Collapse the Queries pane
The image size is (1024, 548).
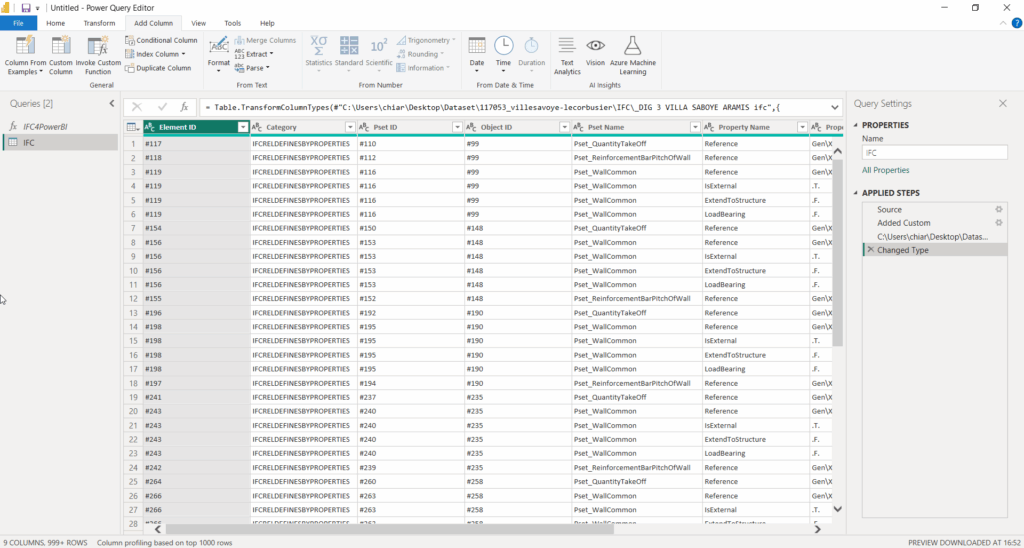point(111,104)
